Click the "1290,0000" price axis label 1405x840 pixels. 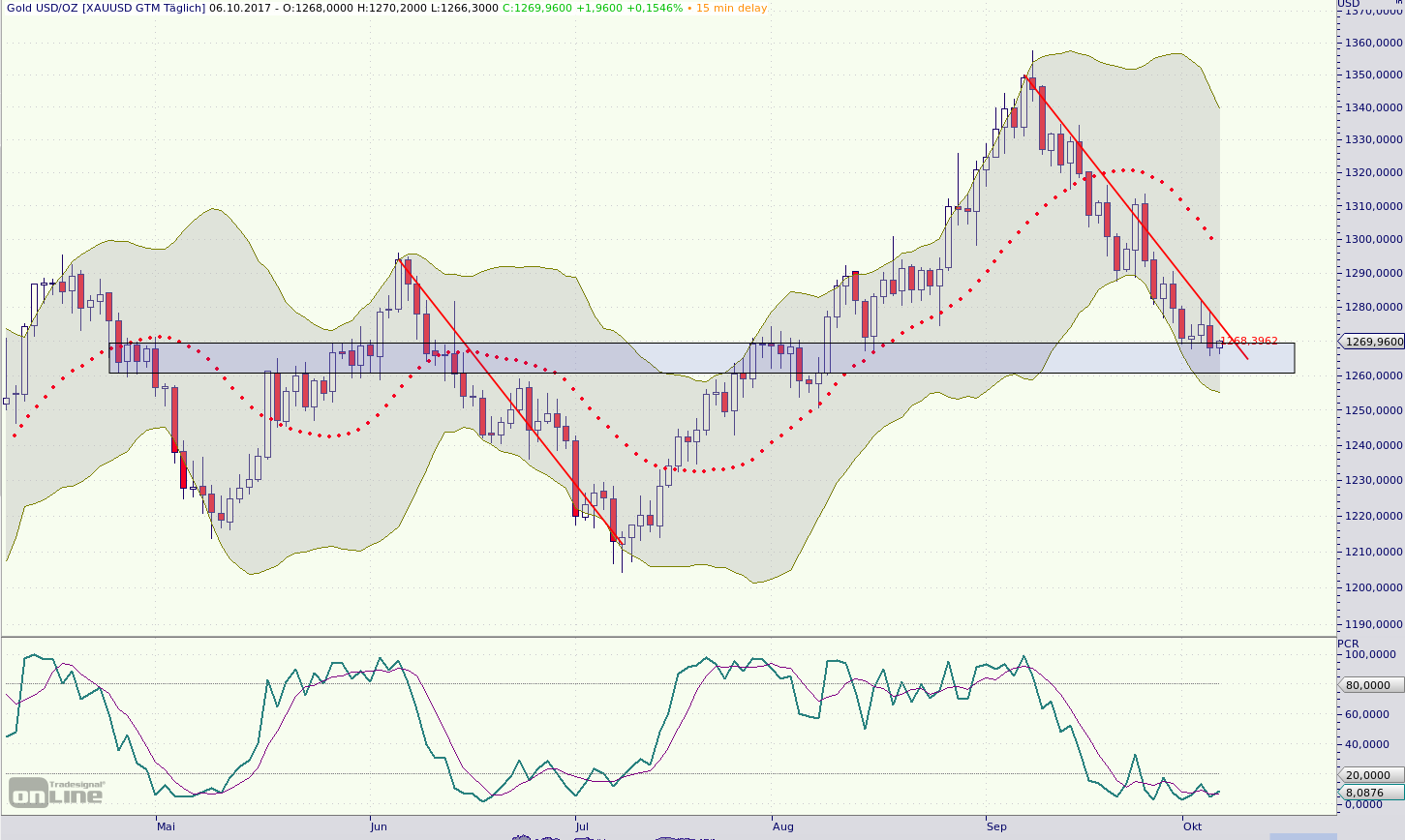point(1373,273)
